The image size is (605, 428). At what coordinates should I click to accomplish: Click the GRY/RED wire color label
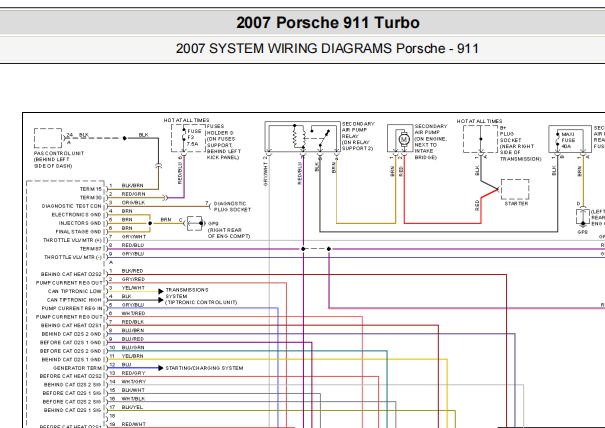(133, 279)
